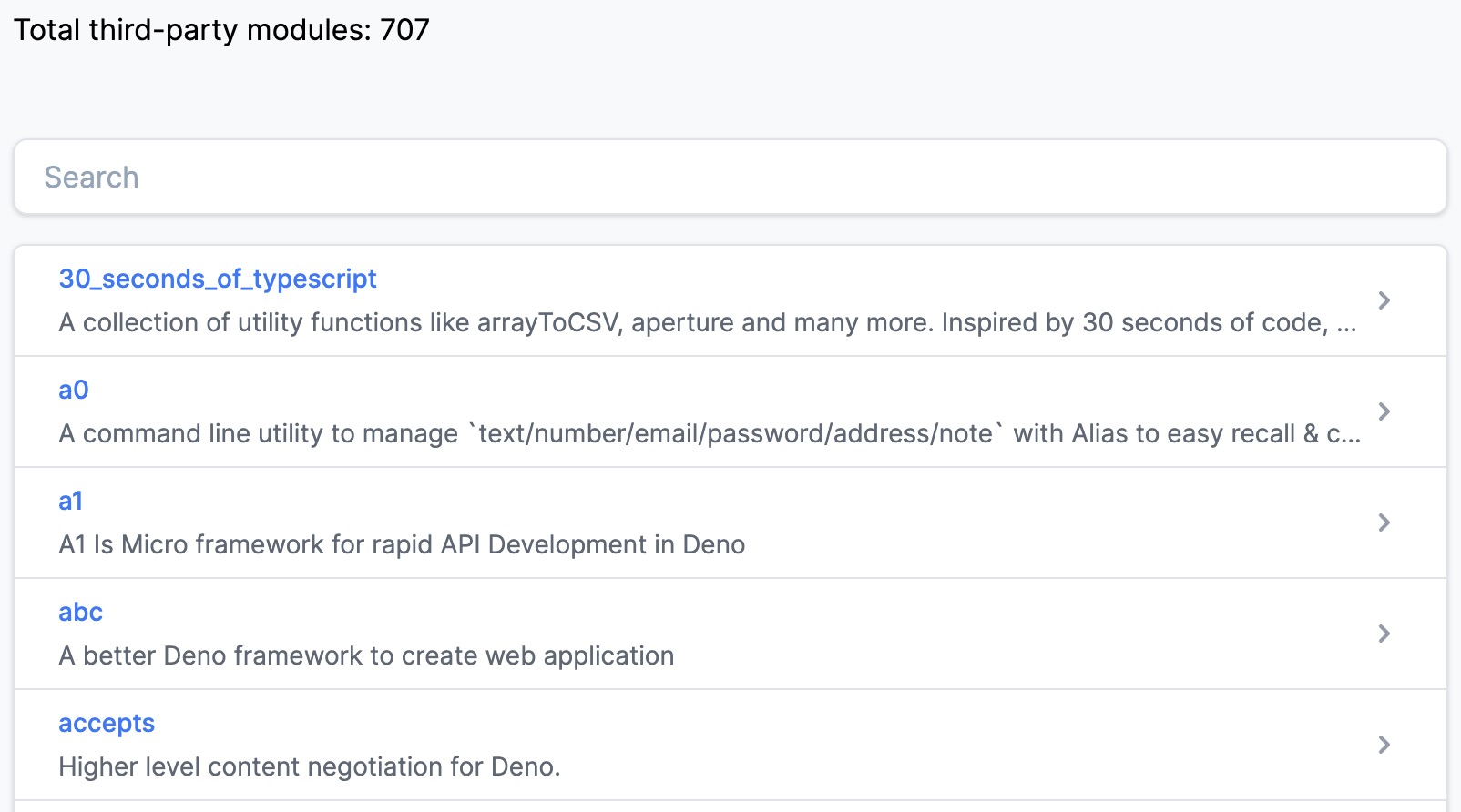Click chevron arrow on accepts row
Viewport: 1461px width, 812px height.
(1384, 745)
